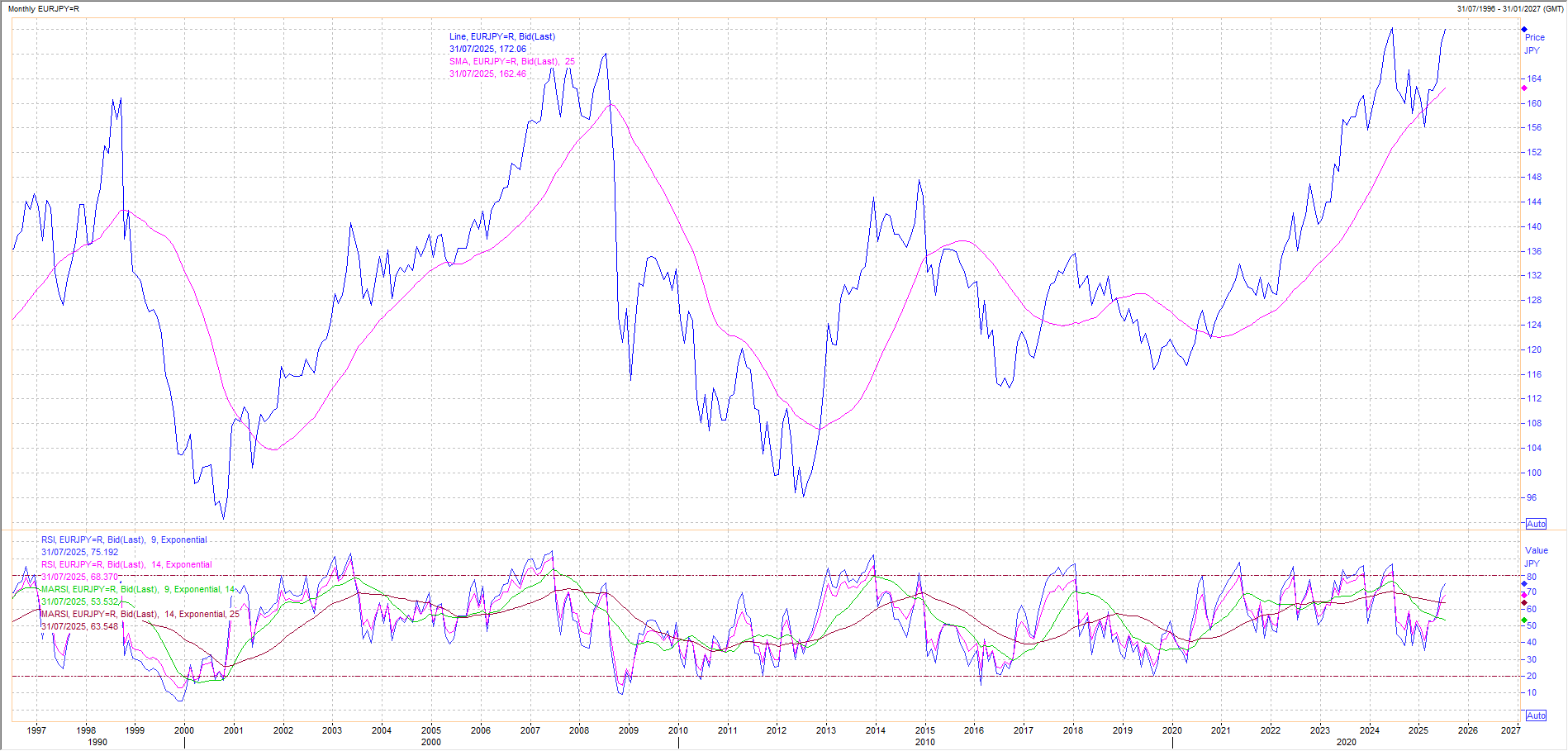
Task: Select the green MARSI 9 Exponential 14 legend label
Action: pyautogui.click(x=138, y=589)
